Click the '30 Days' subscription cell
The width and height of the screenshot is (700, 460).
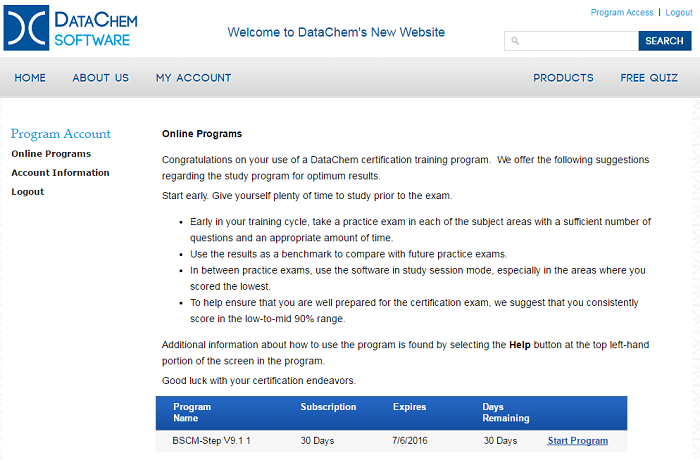click(x=317, y=441)
